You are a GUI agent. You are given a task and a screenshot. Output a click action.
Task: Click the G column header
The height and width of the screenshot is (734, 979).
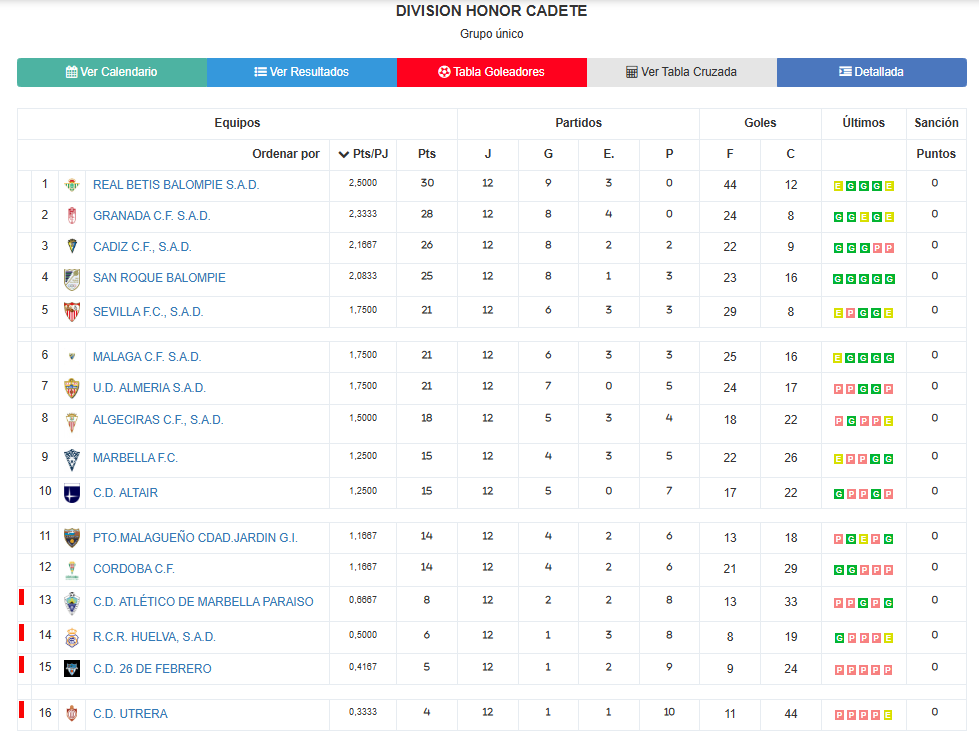(x=548, y=154)
